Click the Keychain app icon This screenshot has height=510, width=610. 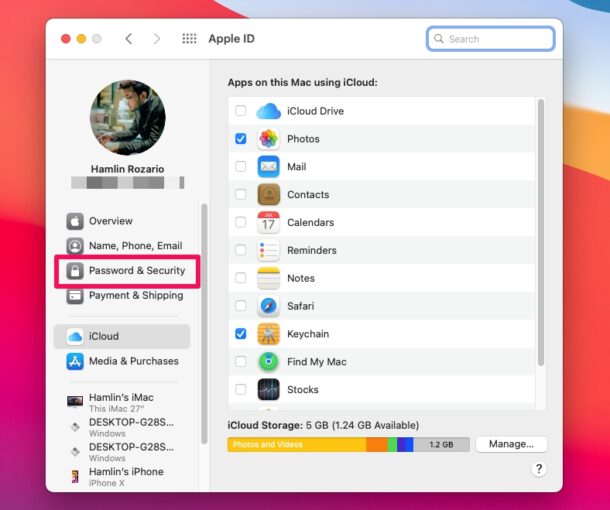coord(268,334)
